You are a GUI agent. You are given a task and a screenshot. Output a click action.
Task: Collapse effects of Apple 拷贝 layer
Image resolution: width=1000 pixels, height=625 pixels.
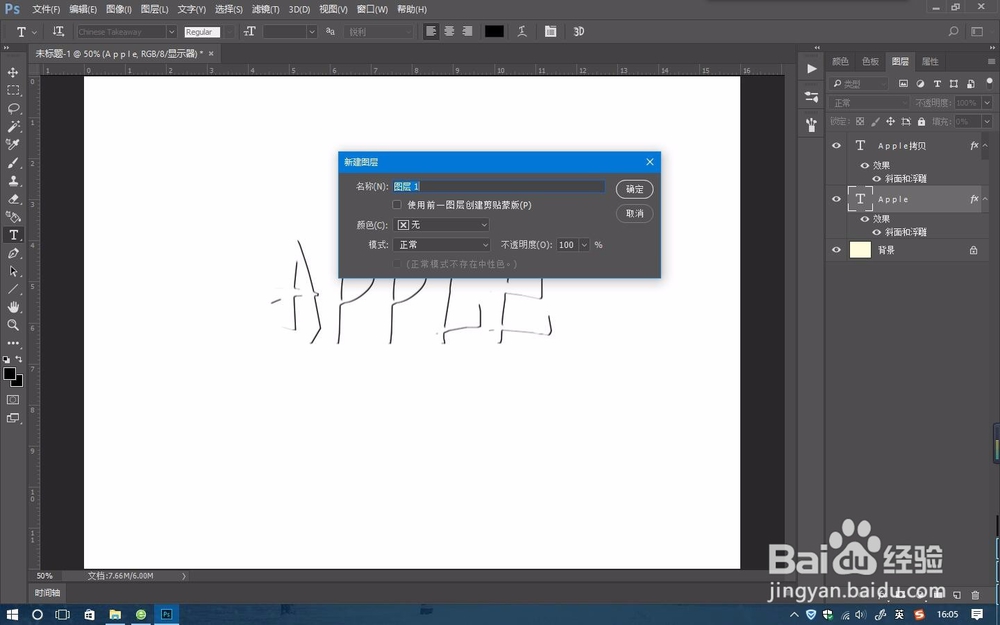pyautogui.click(x=985, y=145)
